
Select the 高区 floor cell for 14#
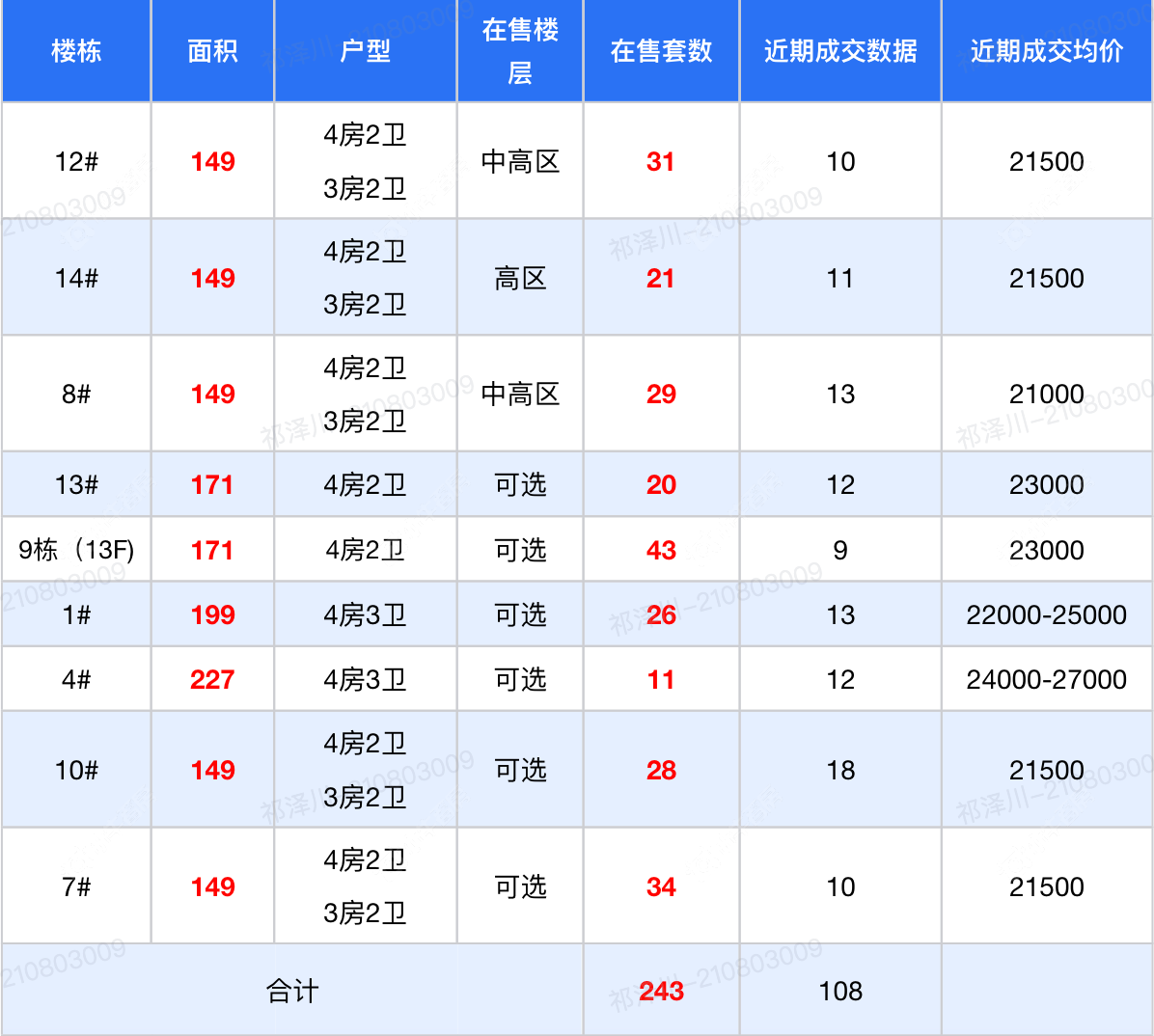(x=520, y=278)
